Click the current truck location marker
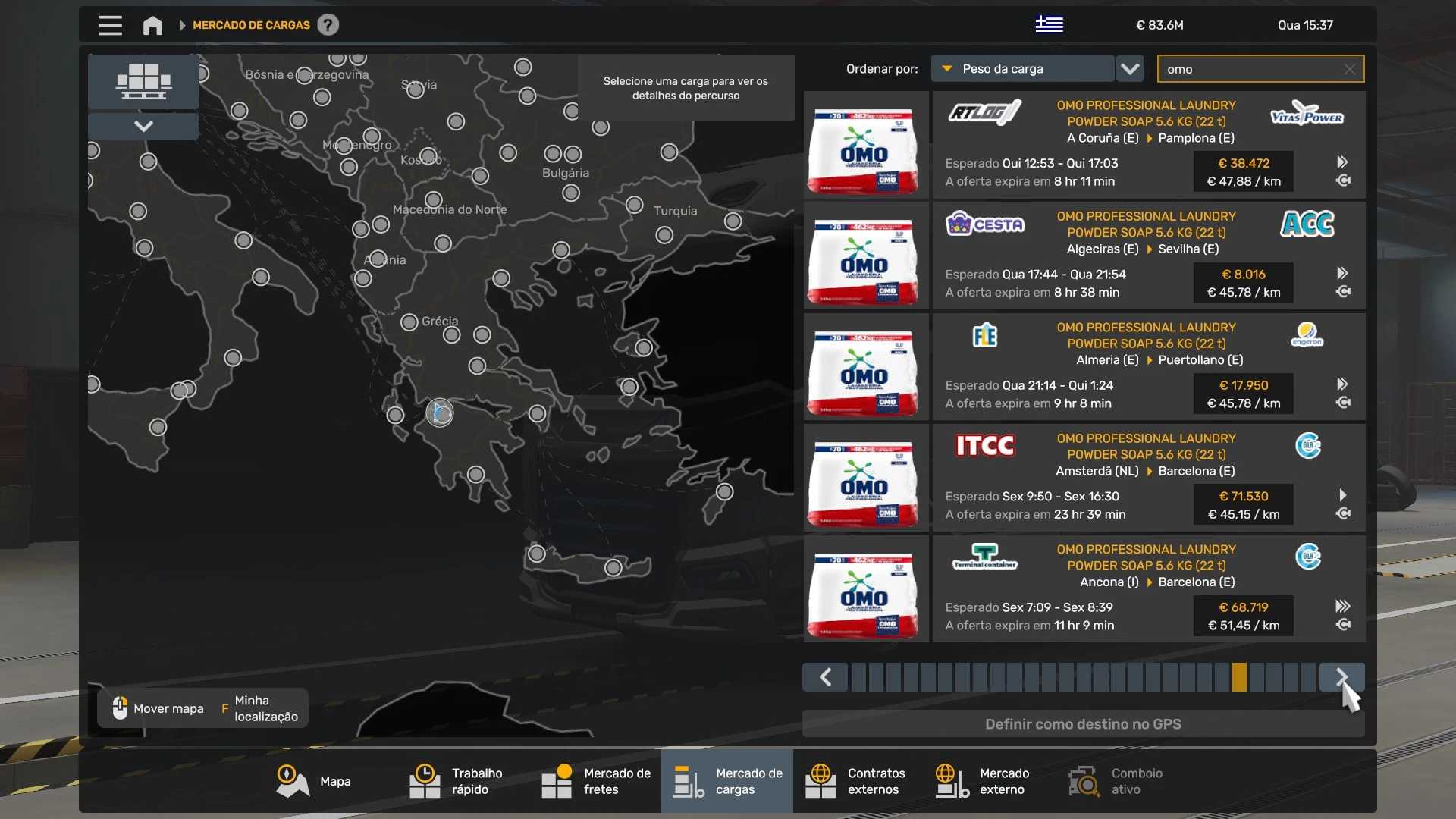The width and height of the screenshot is (1456, 819). pyautogui.click(x=439, y=413)
